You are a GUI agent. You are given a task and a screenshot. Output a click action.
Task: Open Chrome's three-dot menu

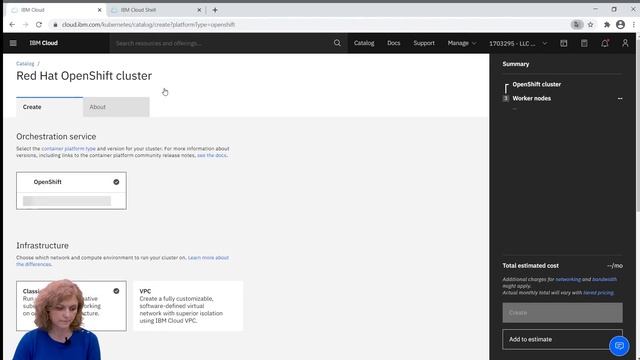click(x=634, y=24)
